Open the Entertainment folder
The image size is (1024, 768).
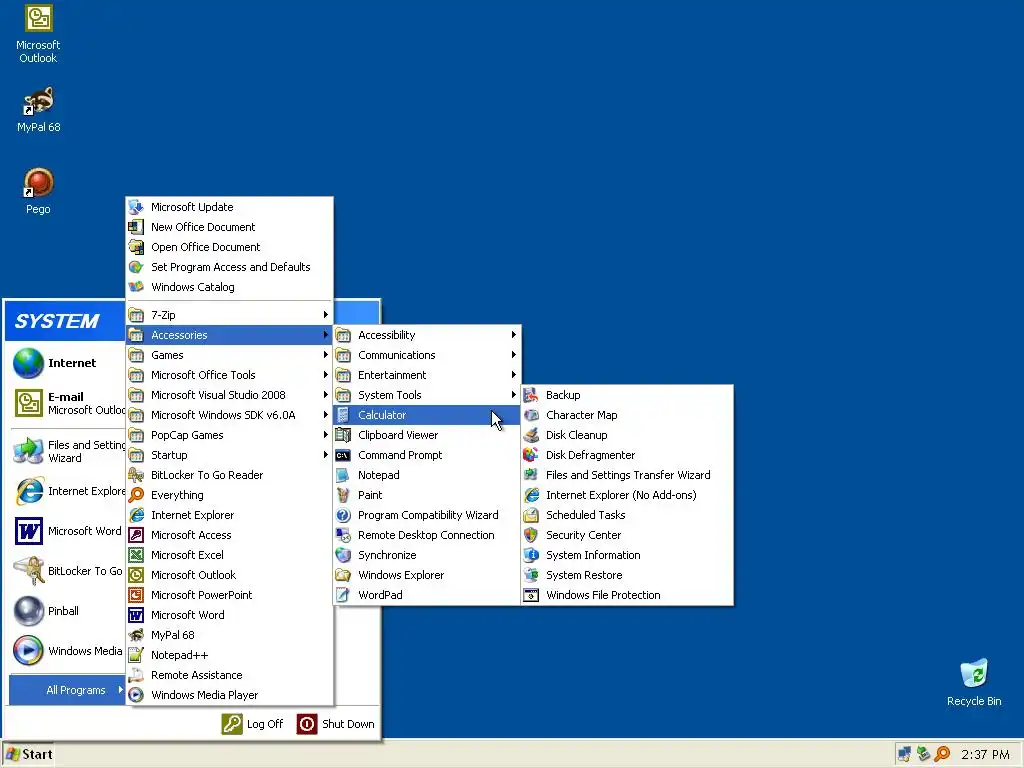[426, 375]
